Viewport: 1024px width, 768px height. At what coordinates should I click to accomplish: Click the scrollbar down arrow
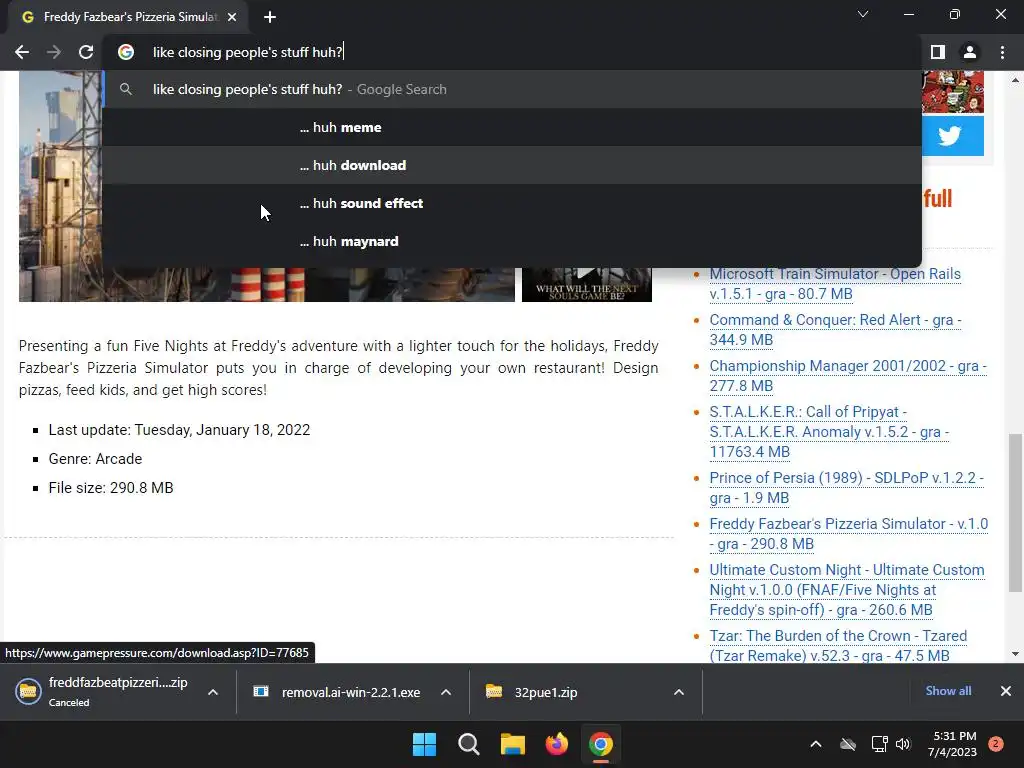[x=1015, y=654]
